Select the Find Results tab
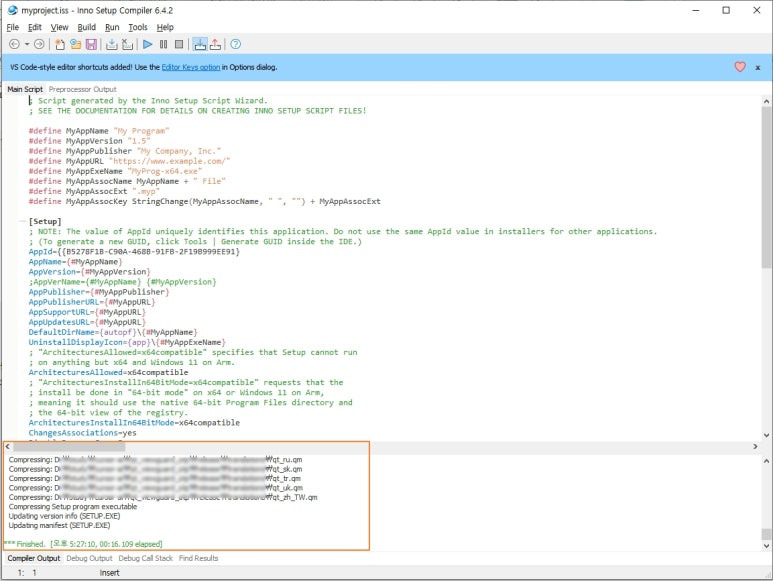 tap(198, 558)
